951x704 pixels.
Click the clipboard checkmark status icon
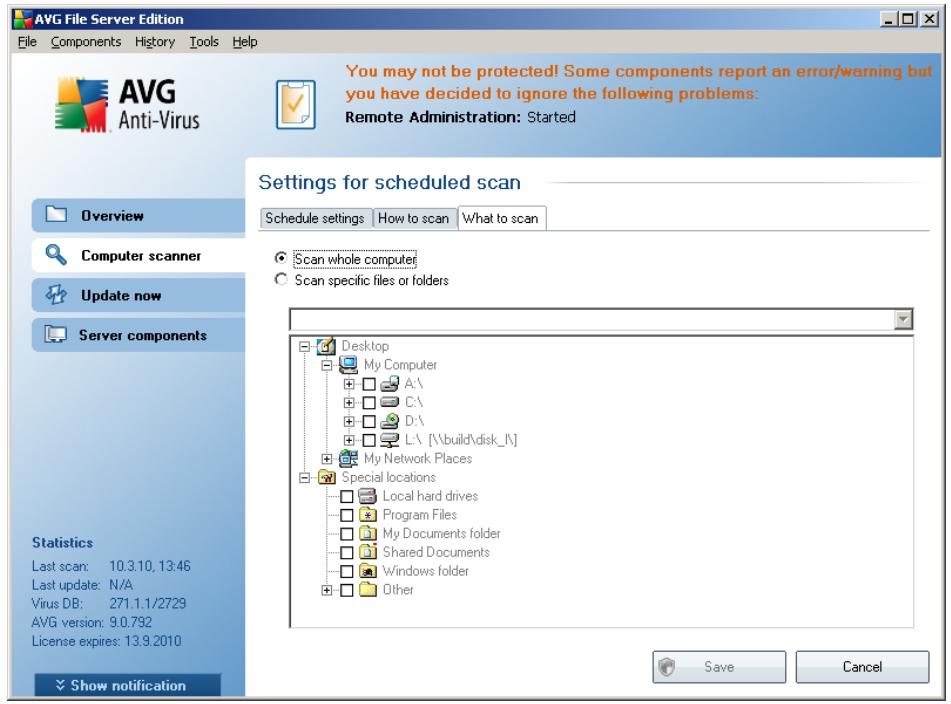(295, 104)
